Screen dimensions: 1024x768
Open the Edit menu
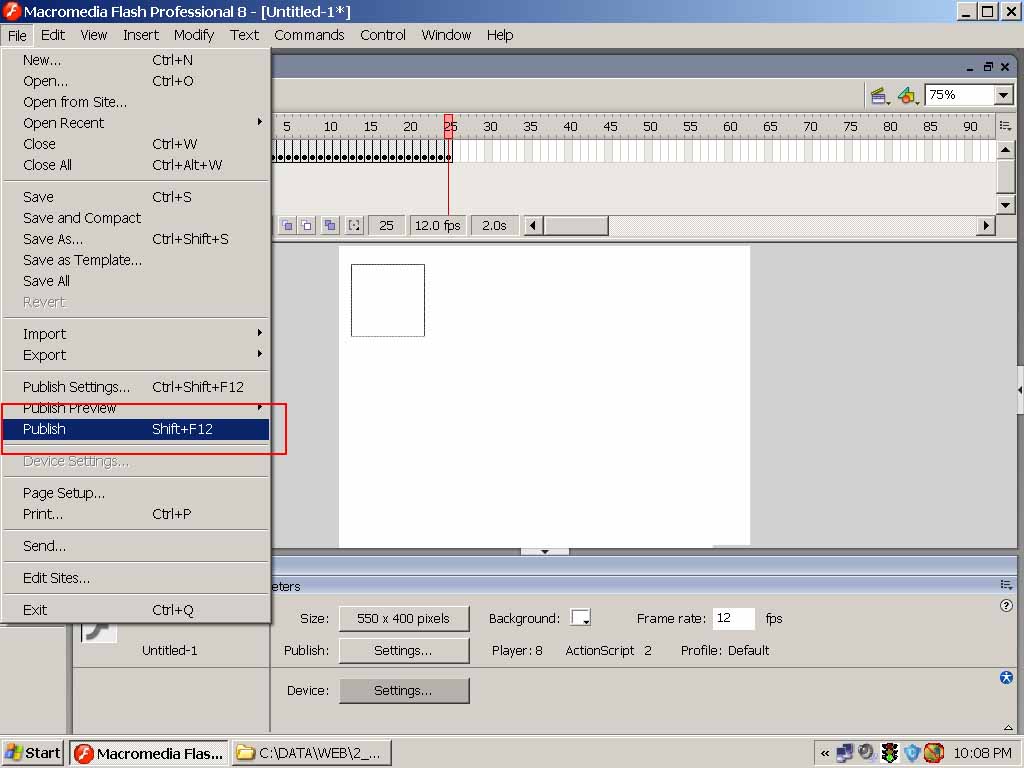click(x=52, y=35)
